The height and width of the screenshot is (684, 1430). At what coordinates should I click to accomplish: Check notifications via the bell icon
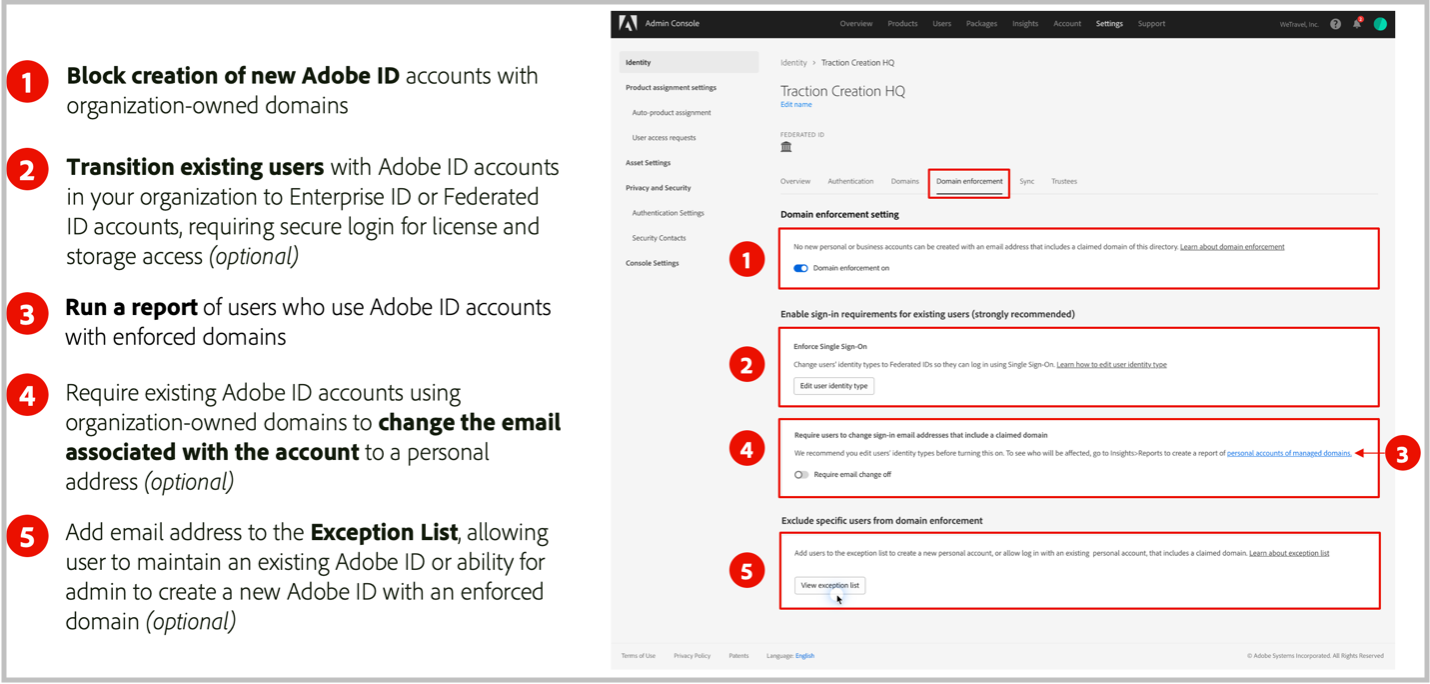(x=1357, y=23)
